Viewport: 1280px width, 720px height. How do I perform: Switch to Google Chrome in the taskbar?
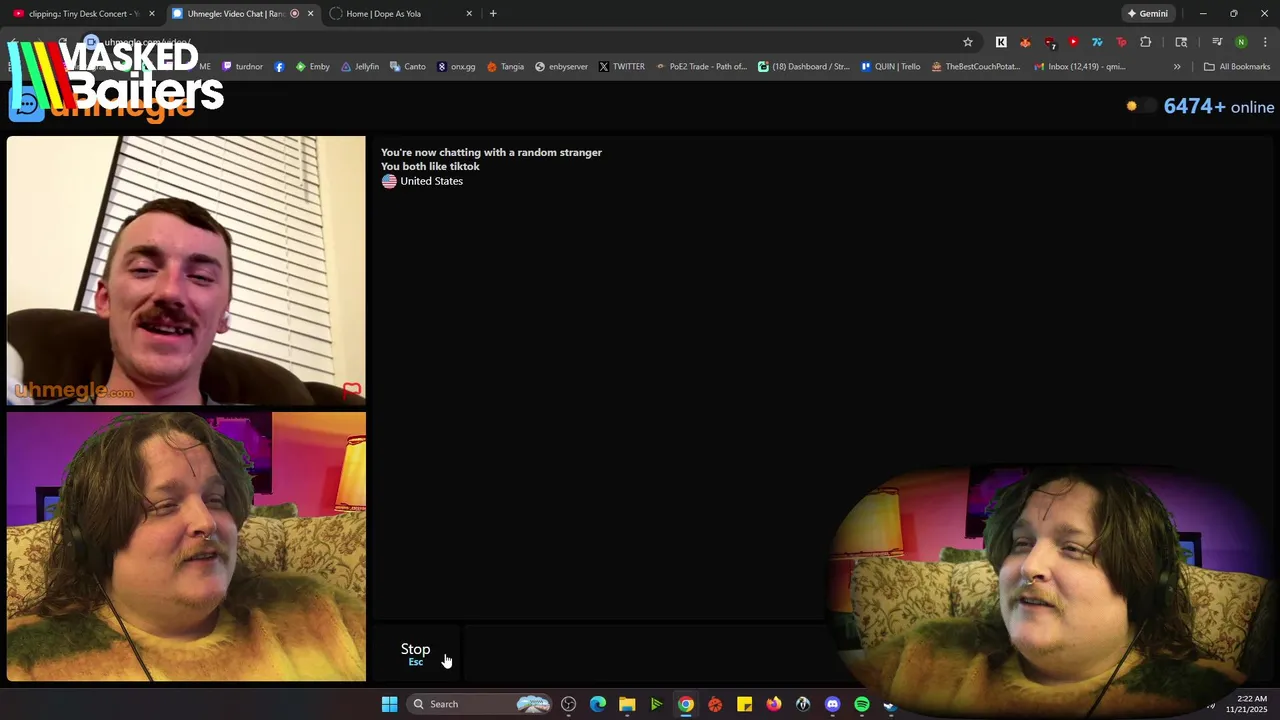click(685, 704)
